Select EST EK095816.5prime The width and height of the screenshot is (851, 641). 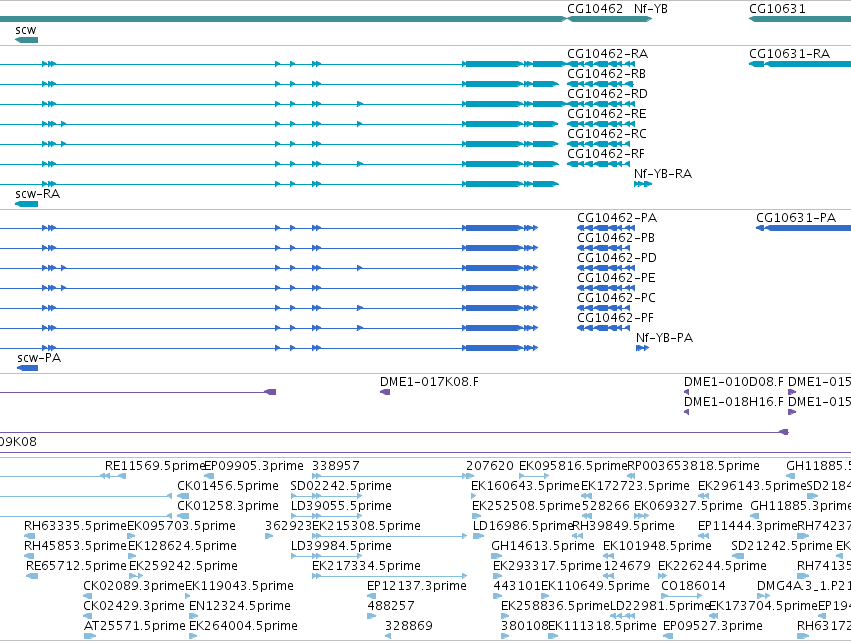[x=573, y=466]
